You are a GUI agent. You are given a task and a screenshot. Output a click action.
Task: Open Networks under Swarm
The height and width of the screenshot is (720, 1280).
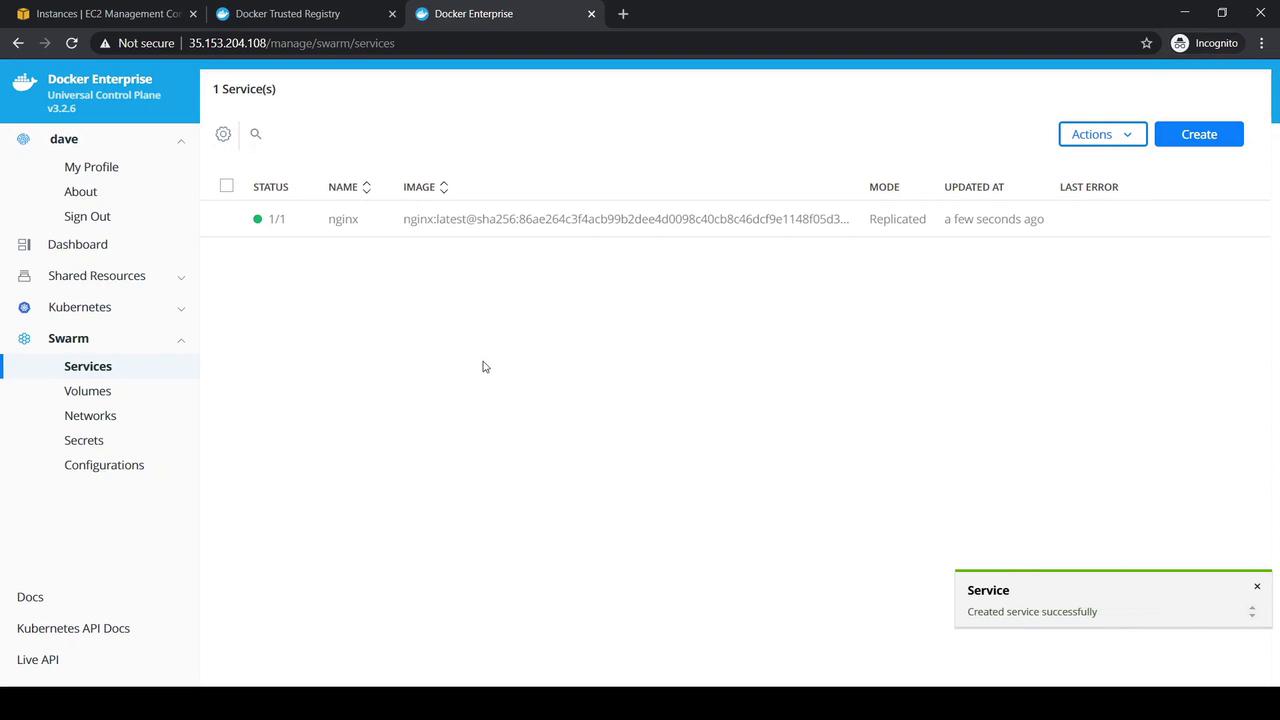pos(90,416)
